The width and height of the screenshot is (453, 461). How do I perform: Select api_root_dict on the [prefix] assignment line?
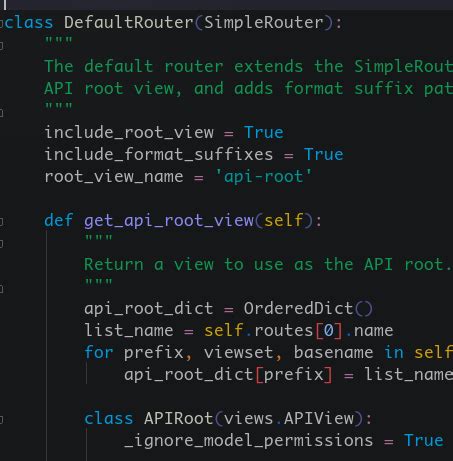point(189,375)
